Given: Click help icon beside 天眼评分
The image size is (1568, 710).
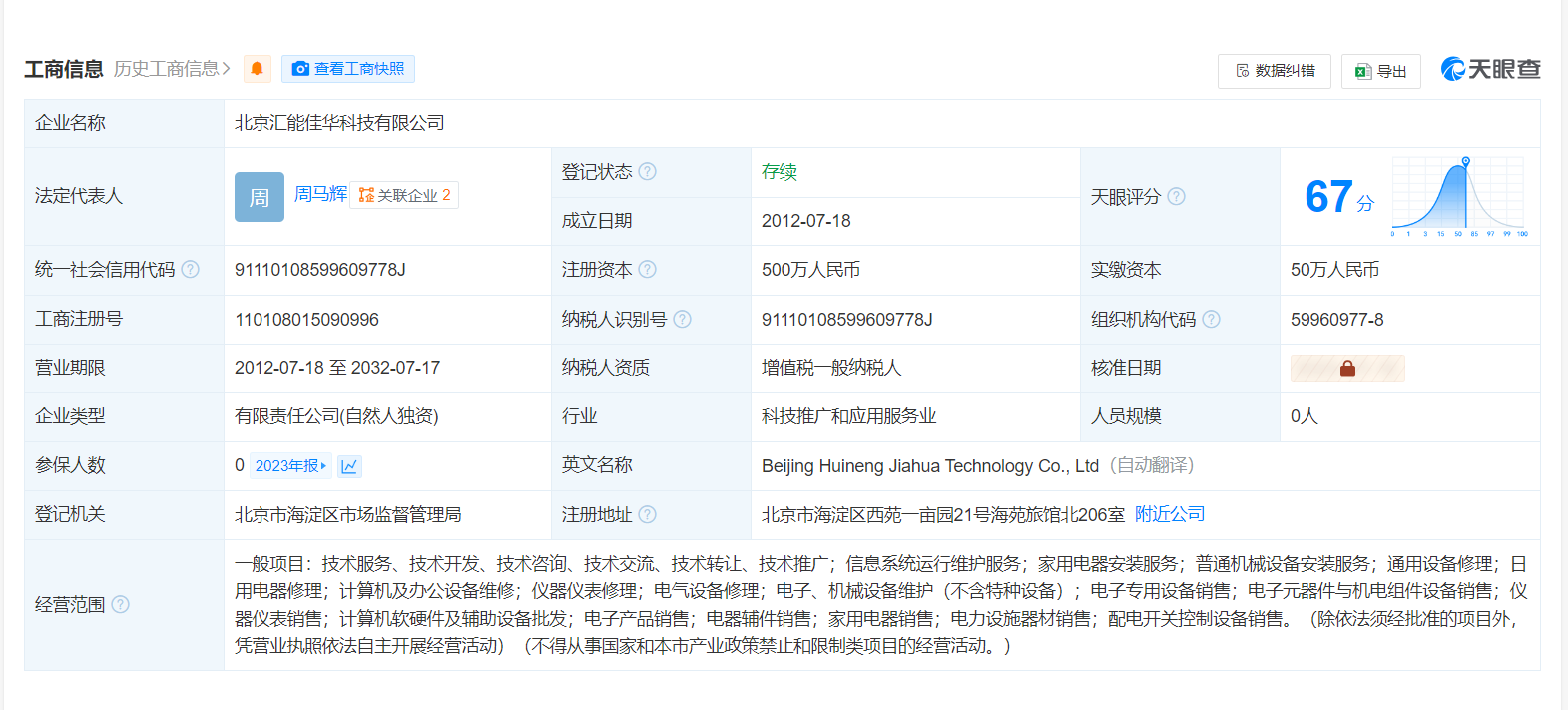Looking at the screenshot, I should tap(1177, 197).
